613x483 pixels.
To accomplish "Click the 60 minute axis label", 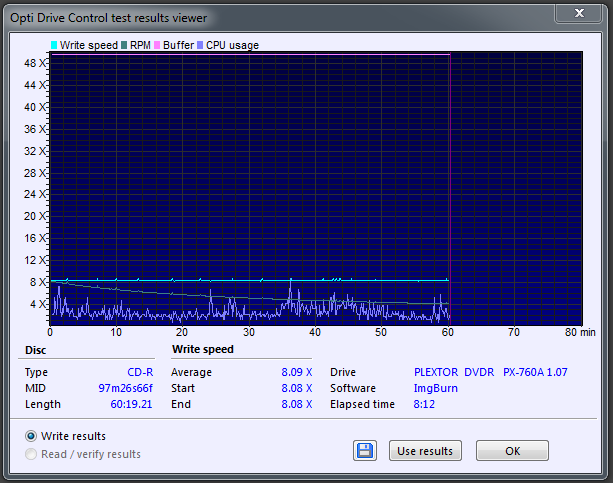I will (448, 332).
